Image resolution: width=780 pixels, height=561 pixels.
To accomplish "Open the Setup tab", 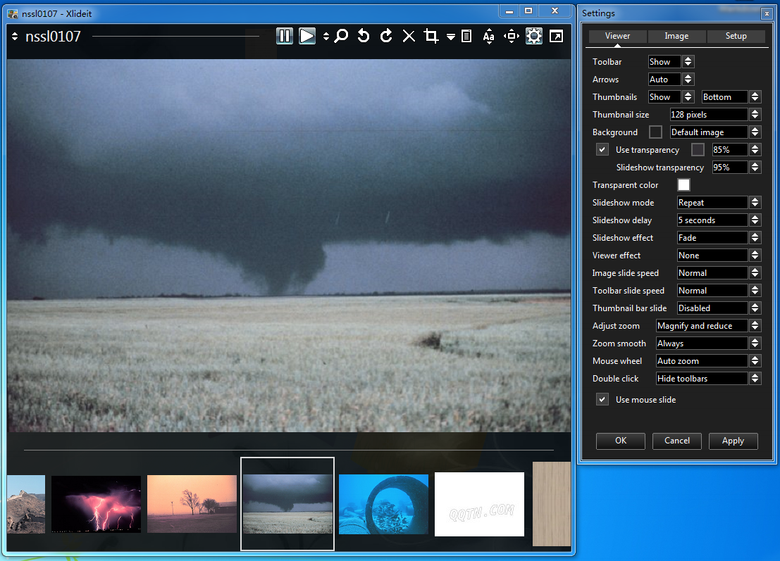I will click(736, 36).
